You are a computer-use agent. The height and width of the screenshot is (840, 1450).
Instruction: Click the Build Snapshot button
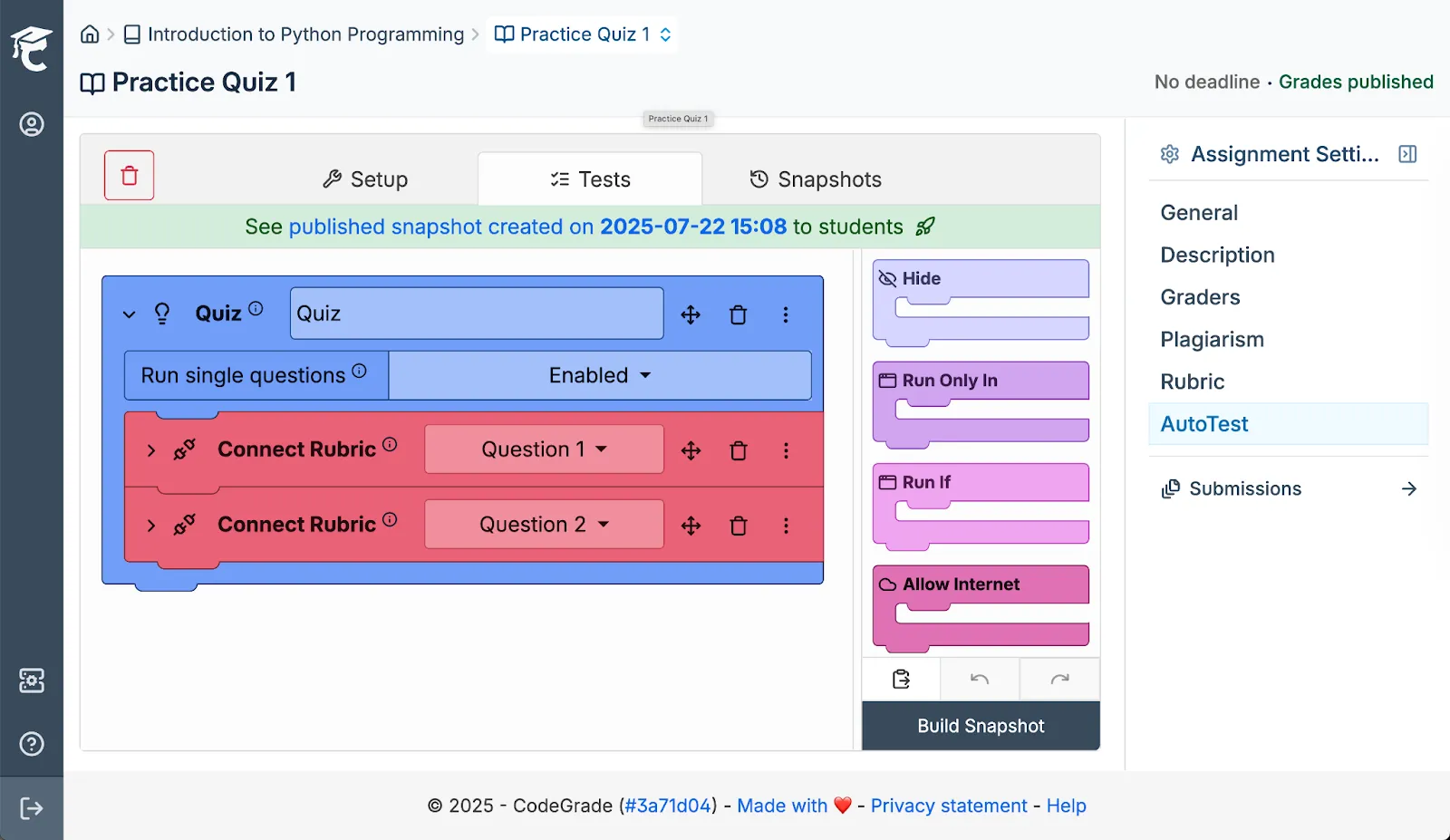(x=981, y=726)
